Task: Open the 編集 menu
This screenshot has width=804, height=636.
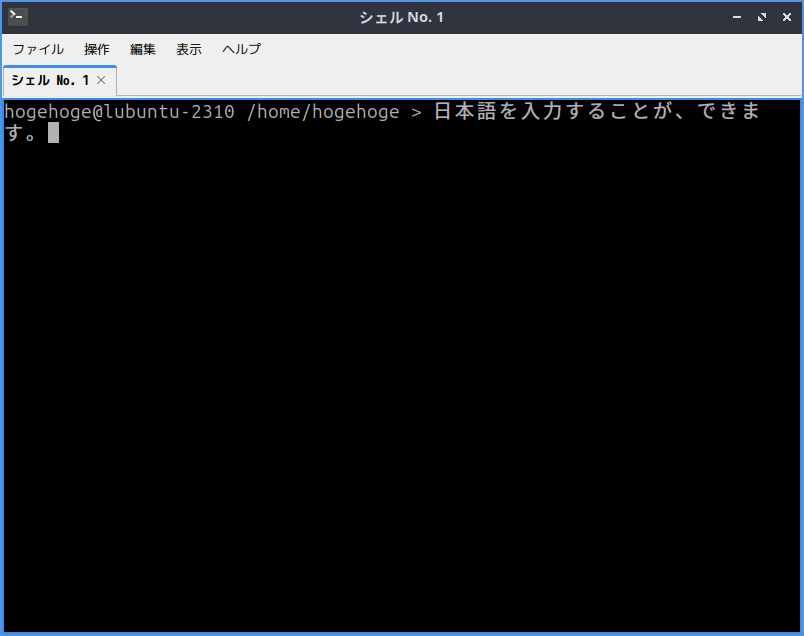Action: point(143,49)
